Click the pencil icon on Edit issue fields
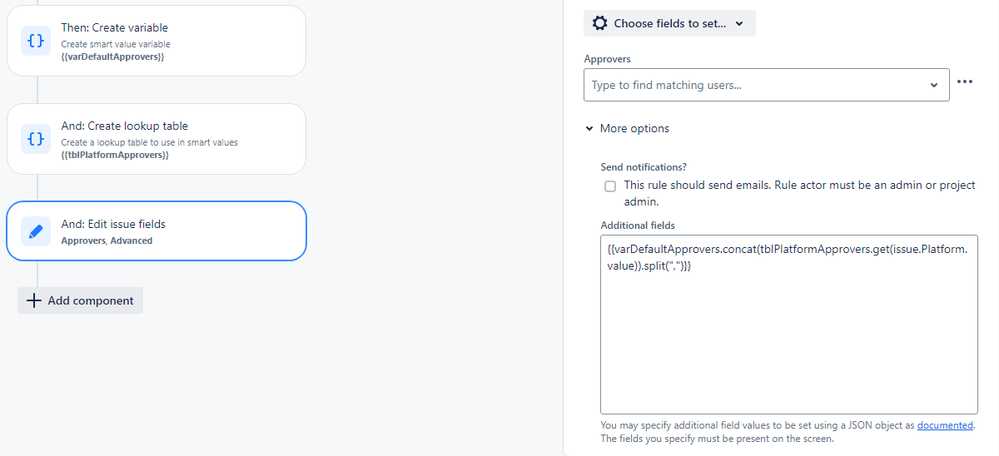 [36, 231]
